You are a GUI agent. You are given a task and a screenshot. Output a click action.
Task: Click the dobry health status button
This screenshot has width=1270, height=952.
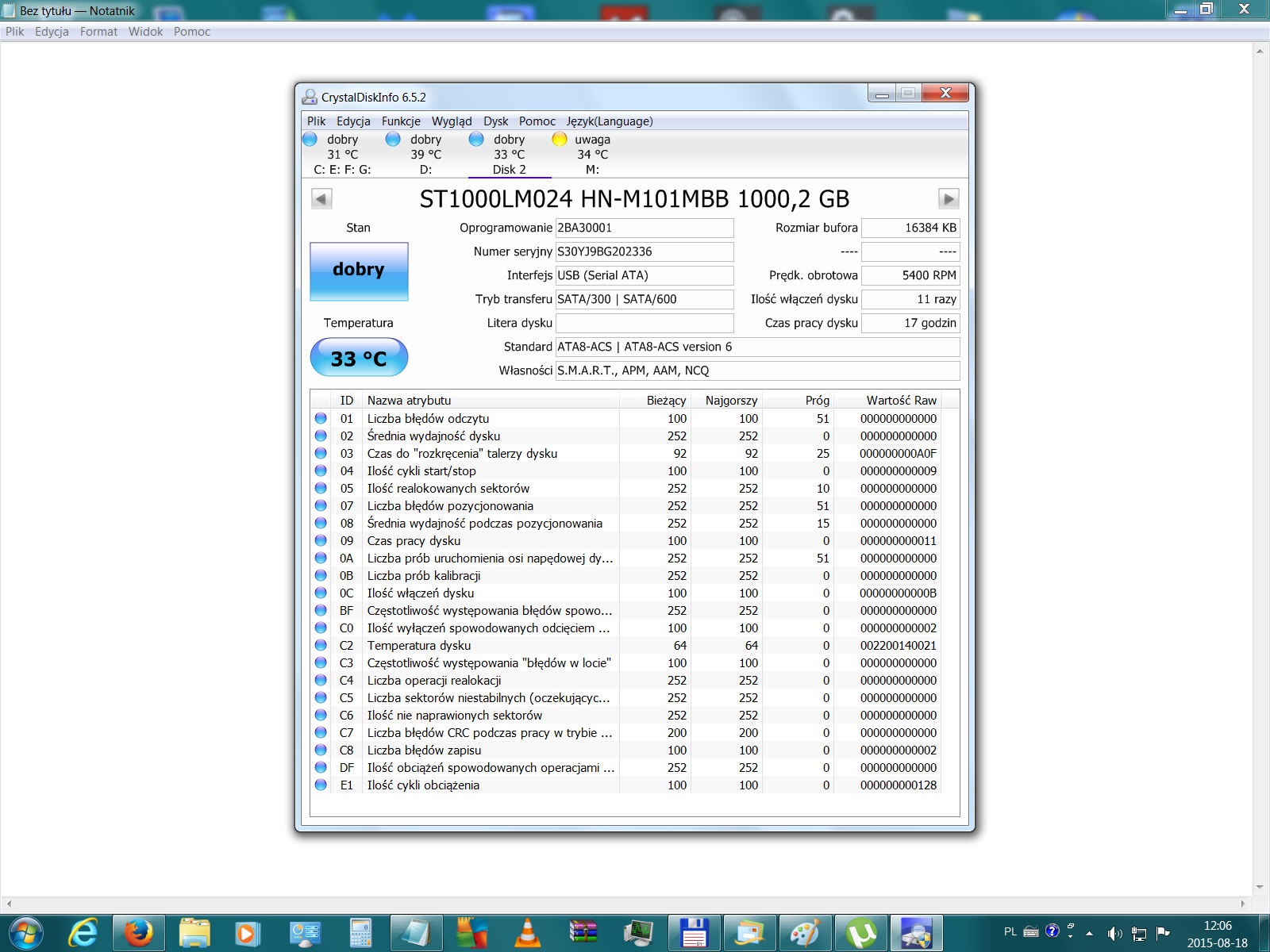pos(359,271)
